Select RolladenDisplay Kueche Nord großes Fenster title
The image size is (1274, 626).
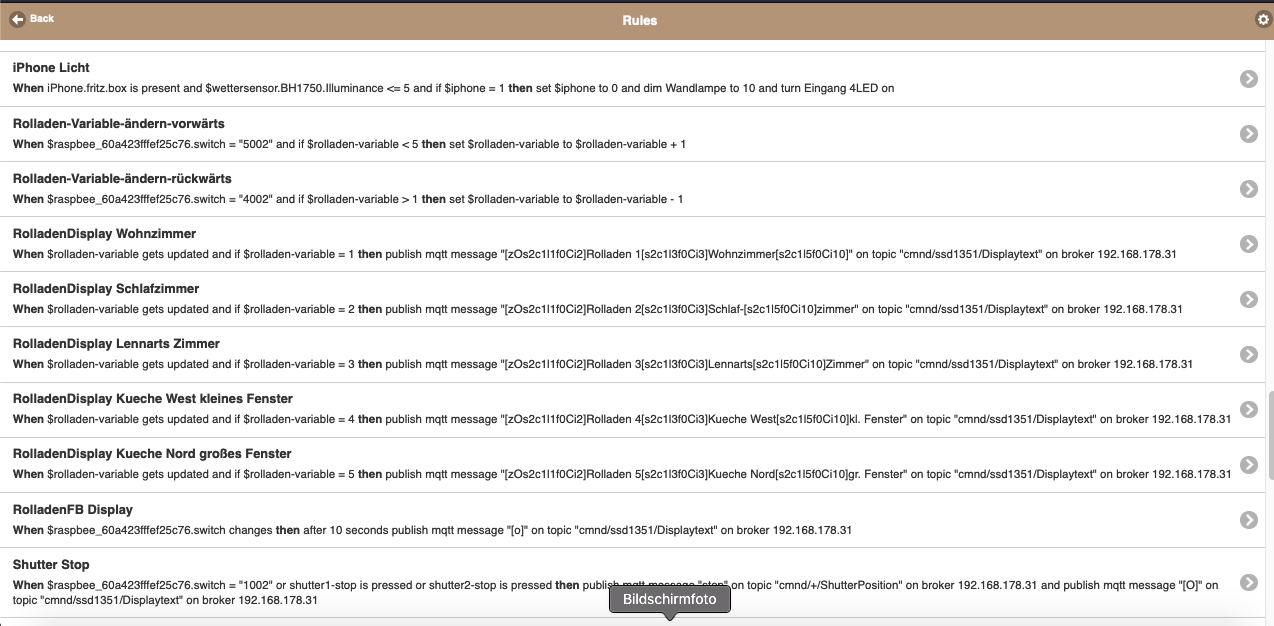tap(152, 453)
